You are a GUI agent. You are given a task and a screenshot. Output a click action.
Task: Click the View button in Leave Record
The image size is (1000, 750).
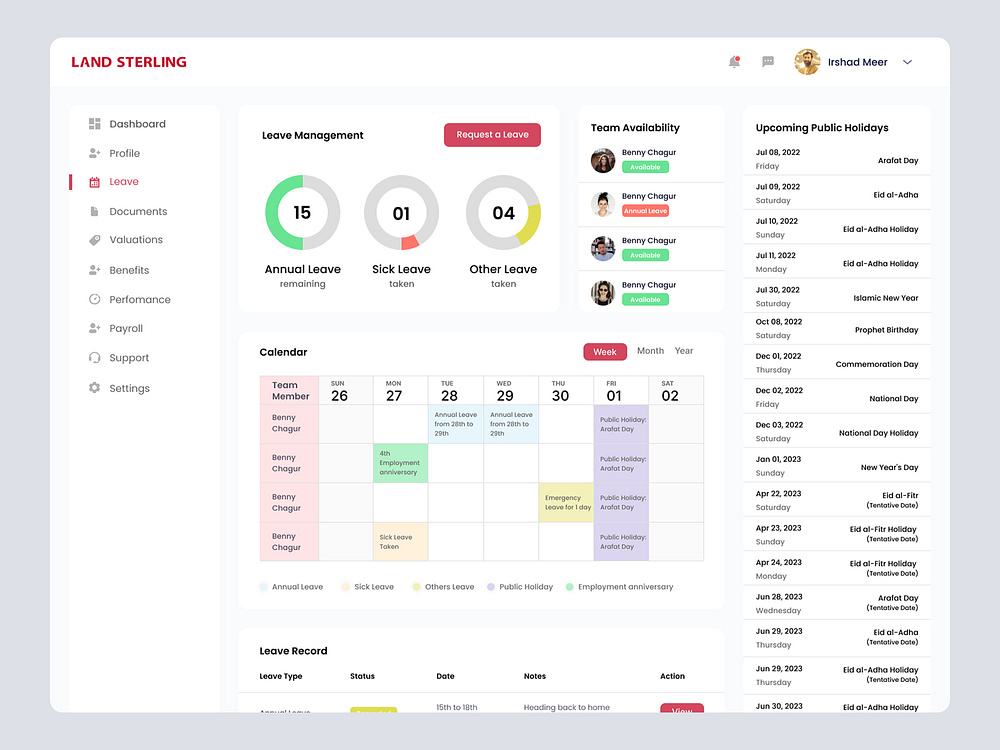coord(681,711)
